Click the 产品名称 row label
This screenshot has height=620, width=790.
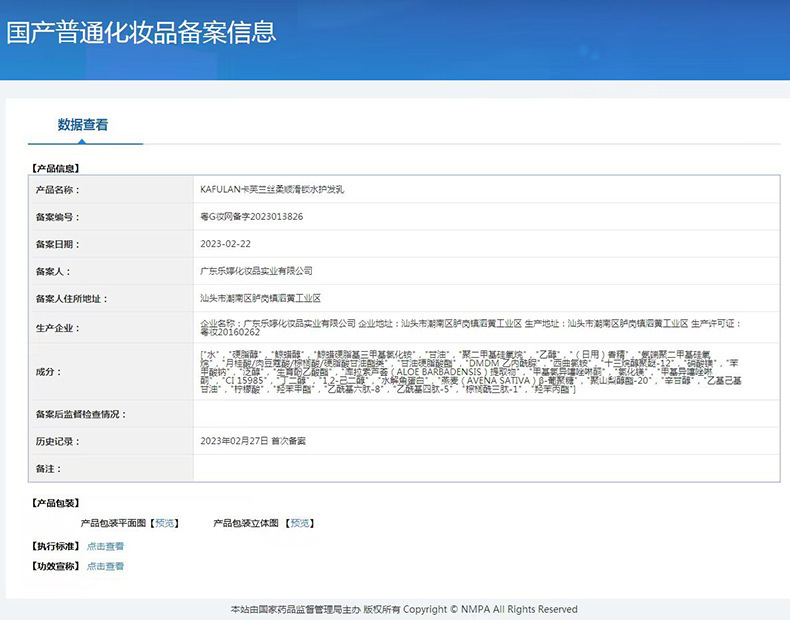(57, 190)
